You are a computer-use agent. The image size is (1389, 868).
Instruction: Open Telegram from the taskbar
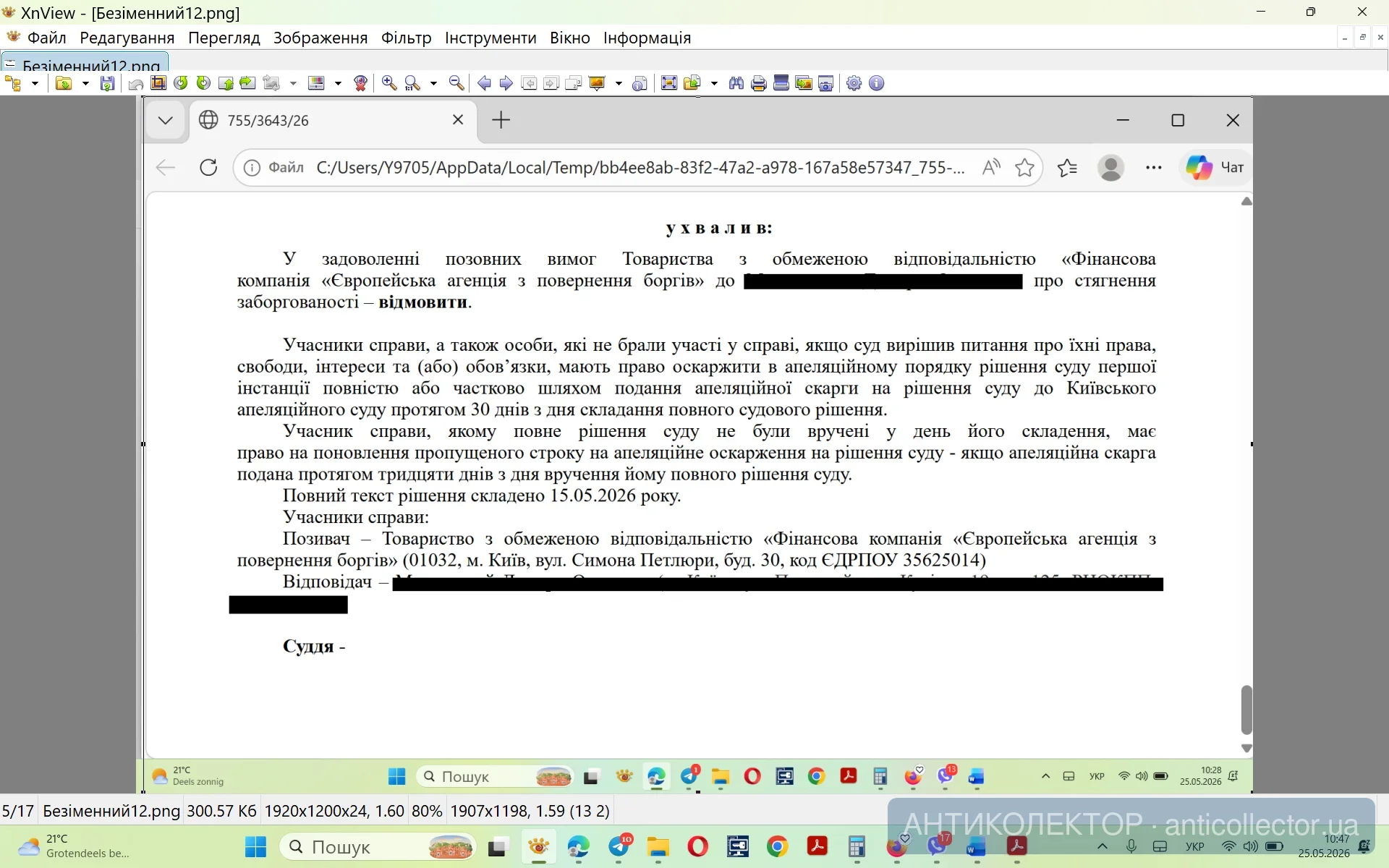(620, 847)
